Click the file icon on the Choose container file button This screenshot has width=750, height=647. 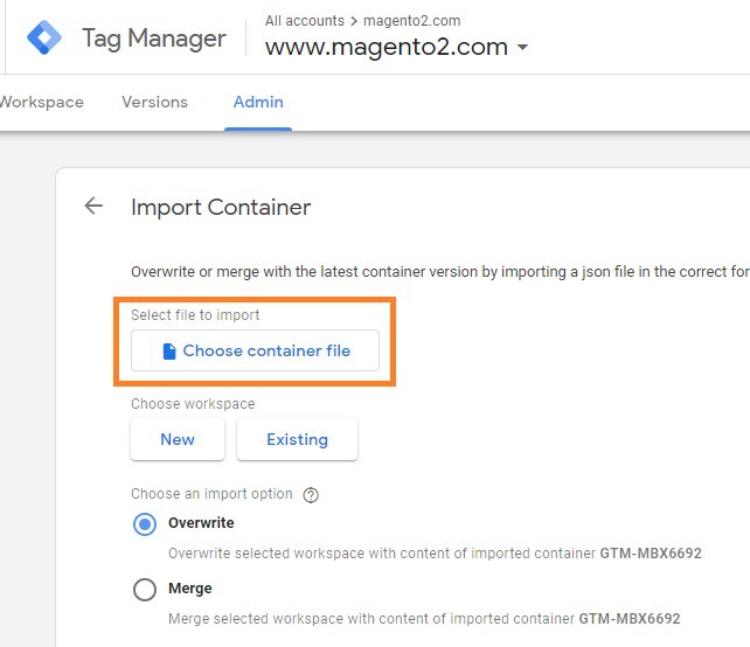point(169,351)
